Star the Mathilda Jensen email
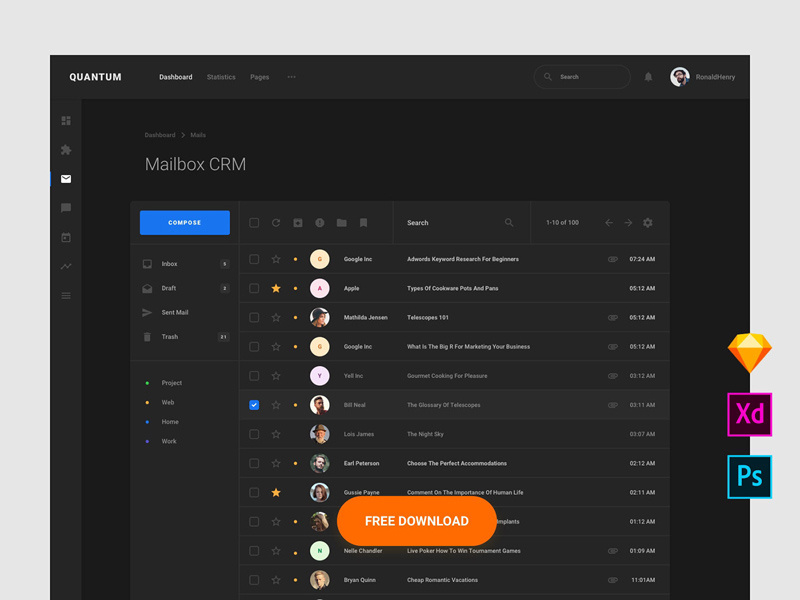Viewport: 800px width, 600px height. (276, 317)
